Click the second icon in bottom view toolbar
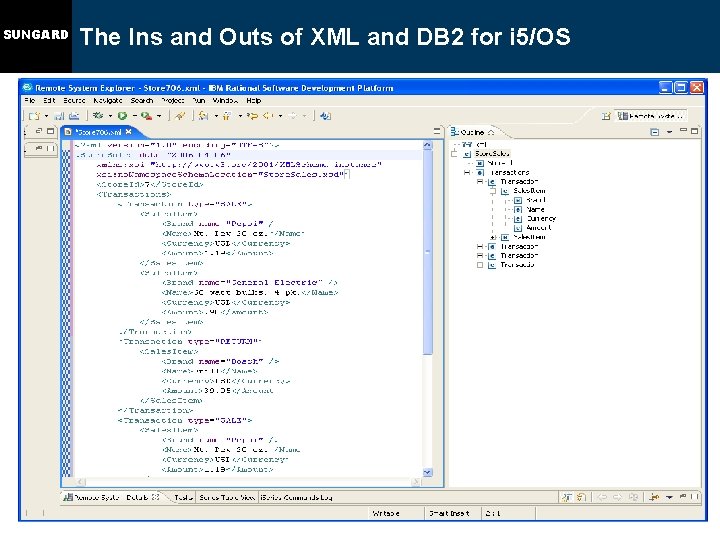The image size is (720, 540). [581, 497]
